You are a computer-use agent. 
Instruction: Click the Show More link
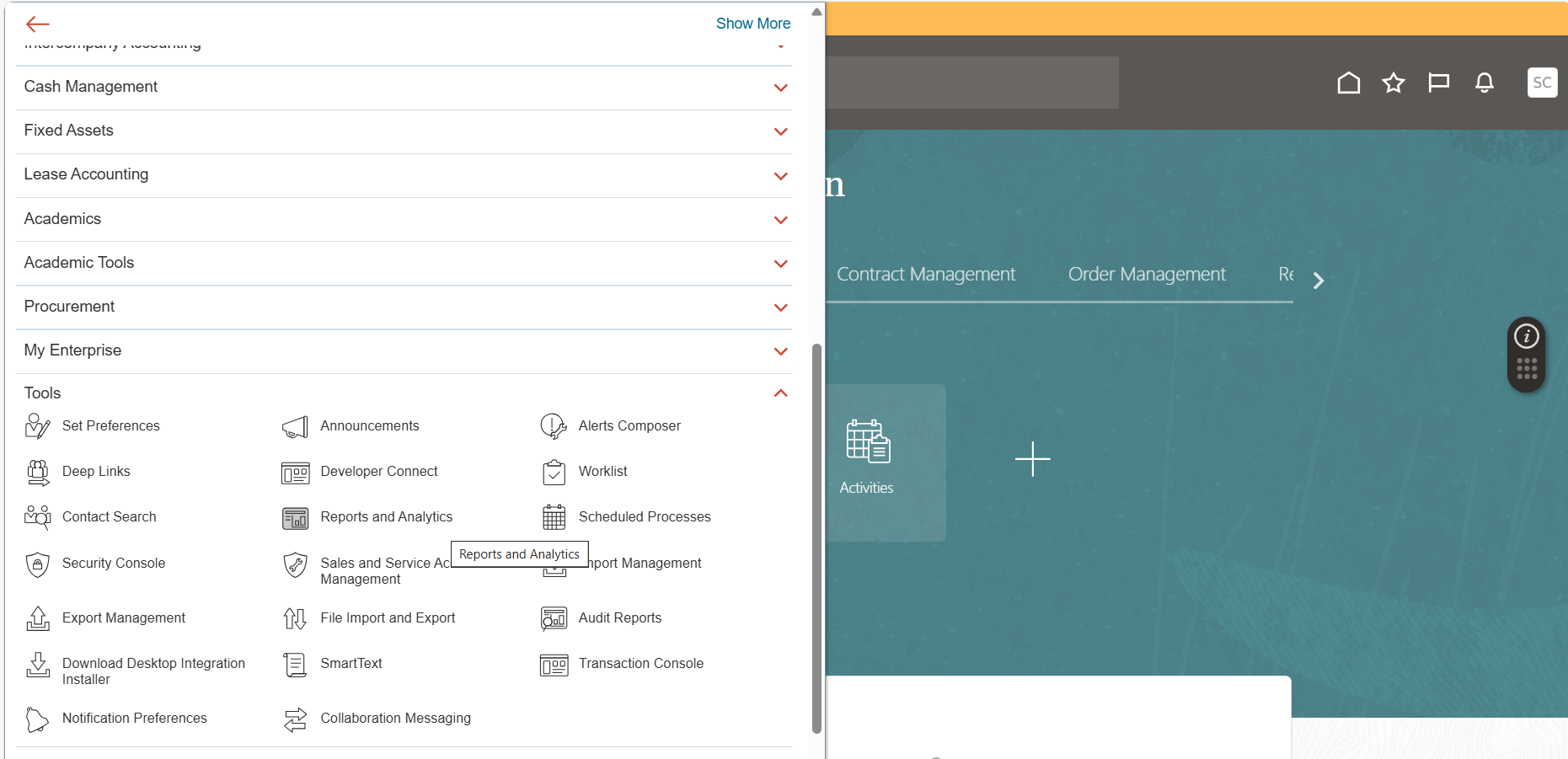pos(753,24)
